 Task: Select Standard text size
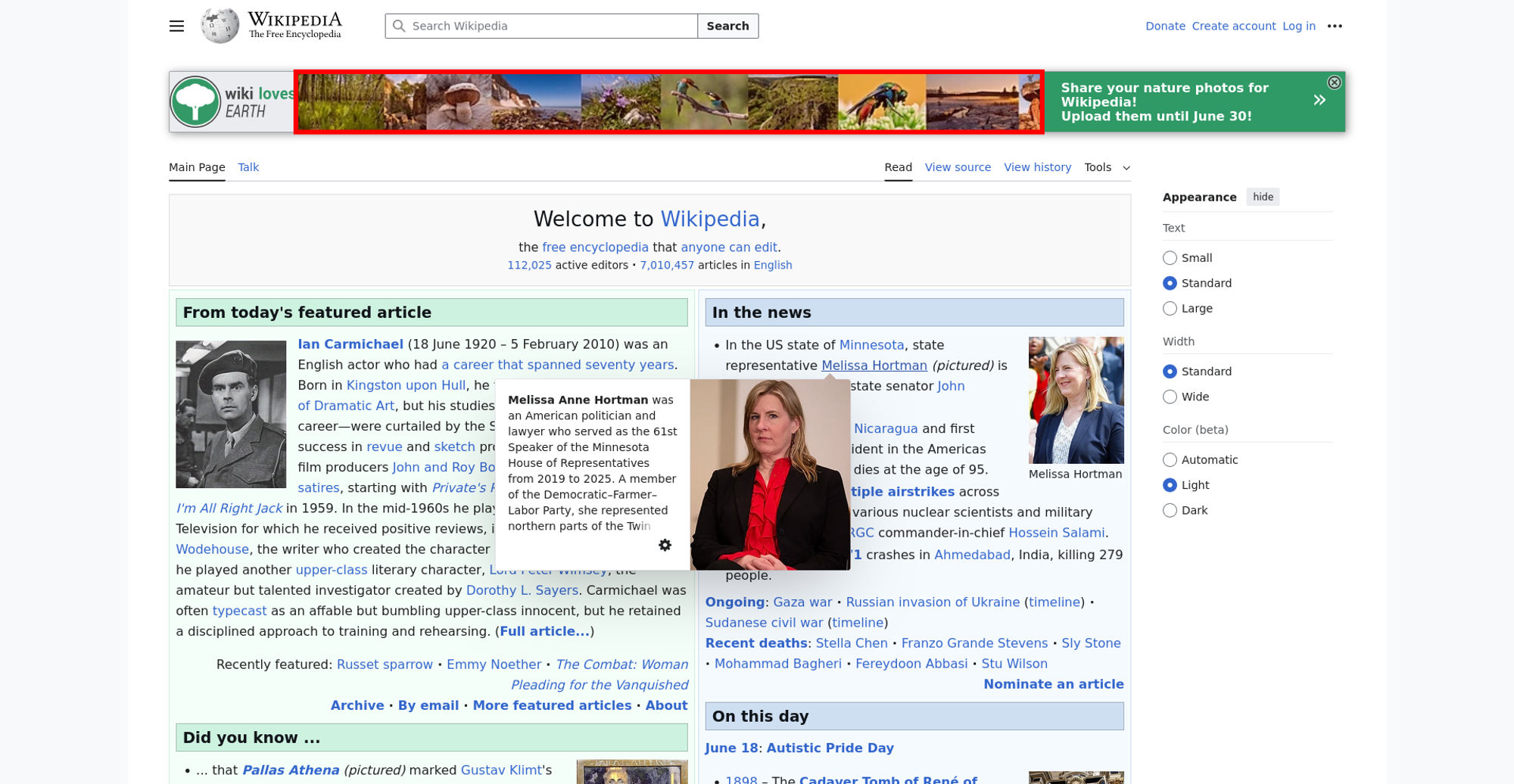pos(1170,283)
